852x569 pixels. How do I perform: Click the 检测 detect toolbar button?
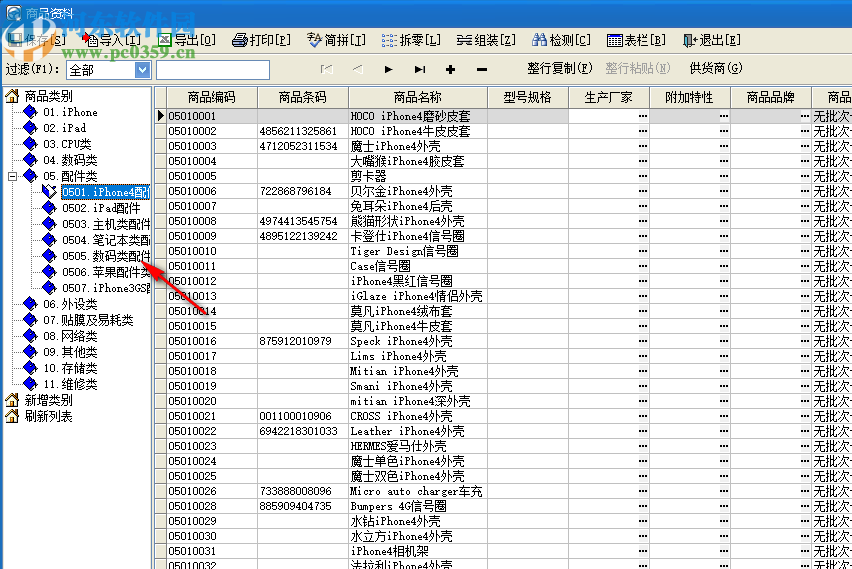click(x=561, y=40)
